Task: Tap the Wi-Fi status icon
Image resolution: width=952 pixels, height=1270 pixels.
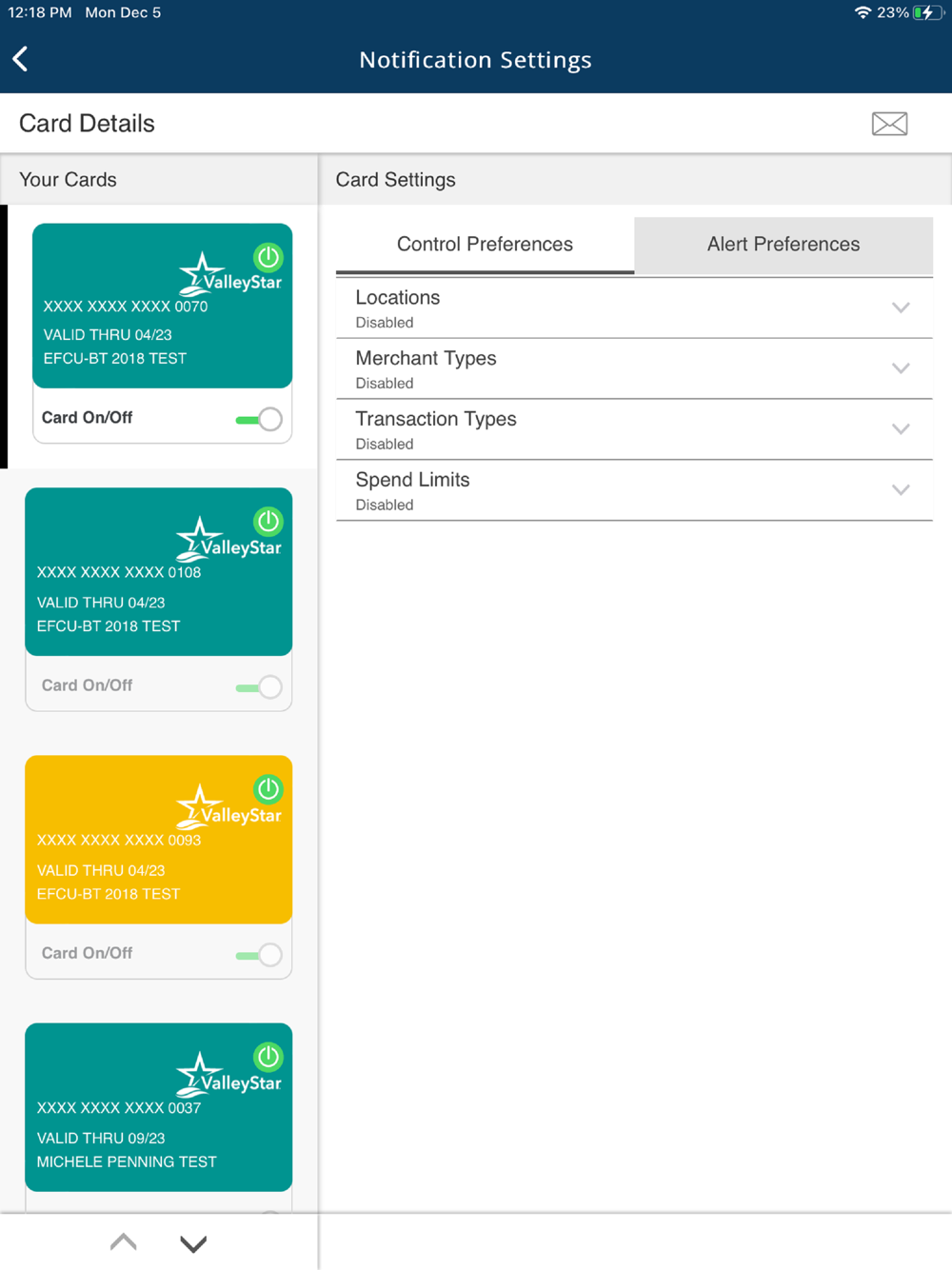Action: click(x=863, y=12)
